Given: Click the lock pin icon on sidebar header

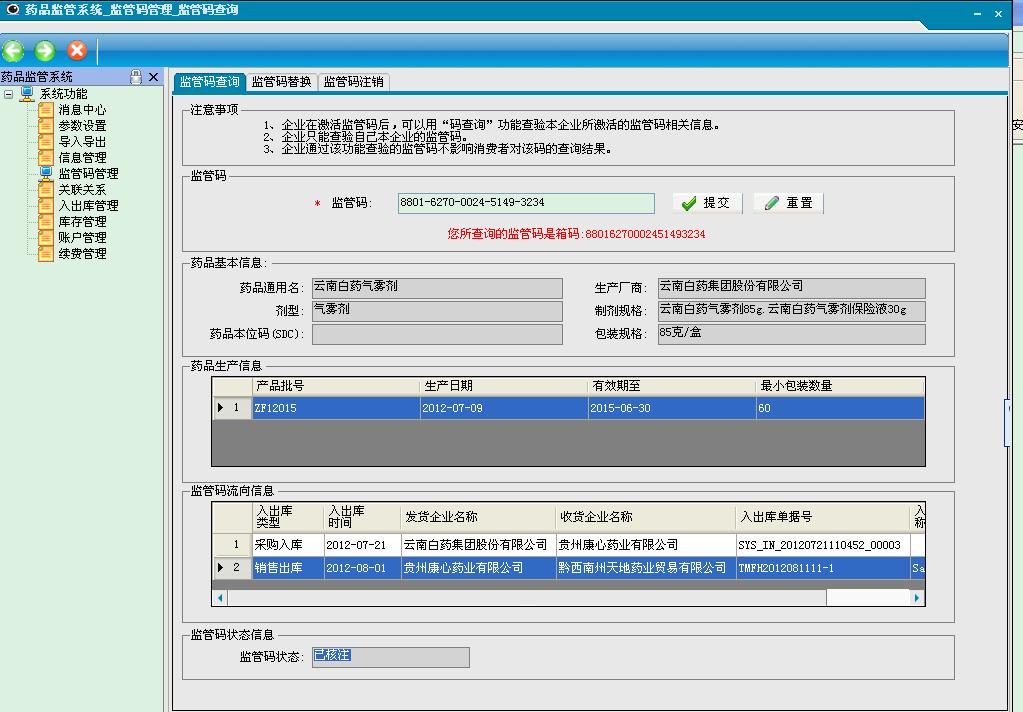Looking at the screenshot, I should pyautogui.click(x=136, y=77).
